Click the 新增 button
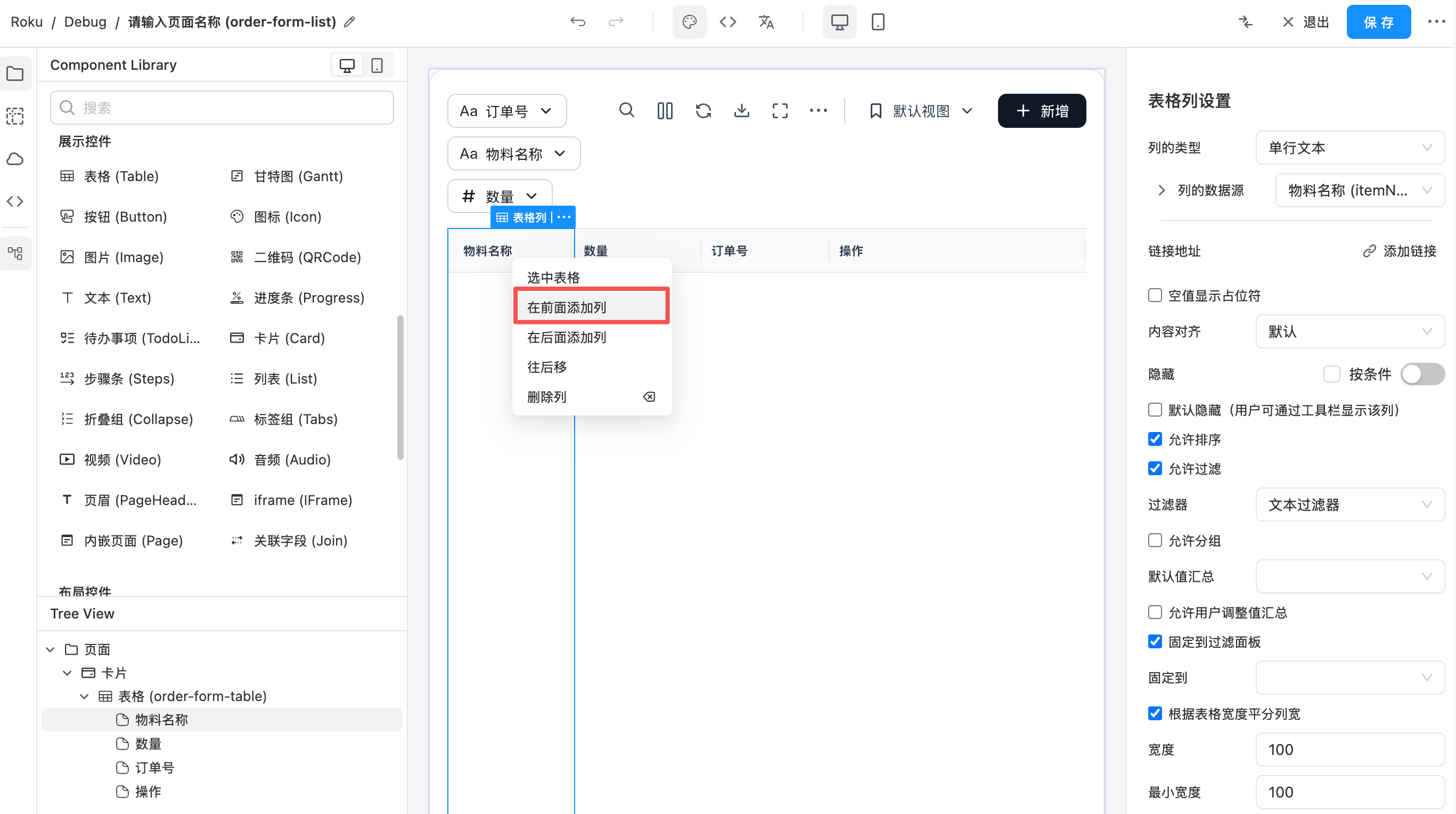 (x=1042, y=111)
